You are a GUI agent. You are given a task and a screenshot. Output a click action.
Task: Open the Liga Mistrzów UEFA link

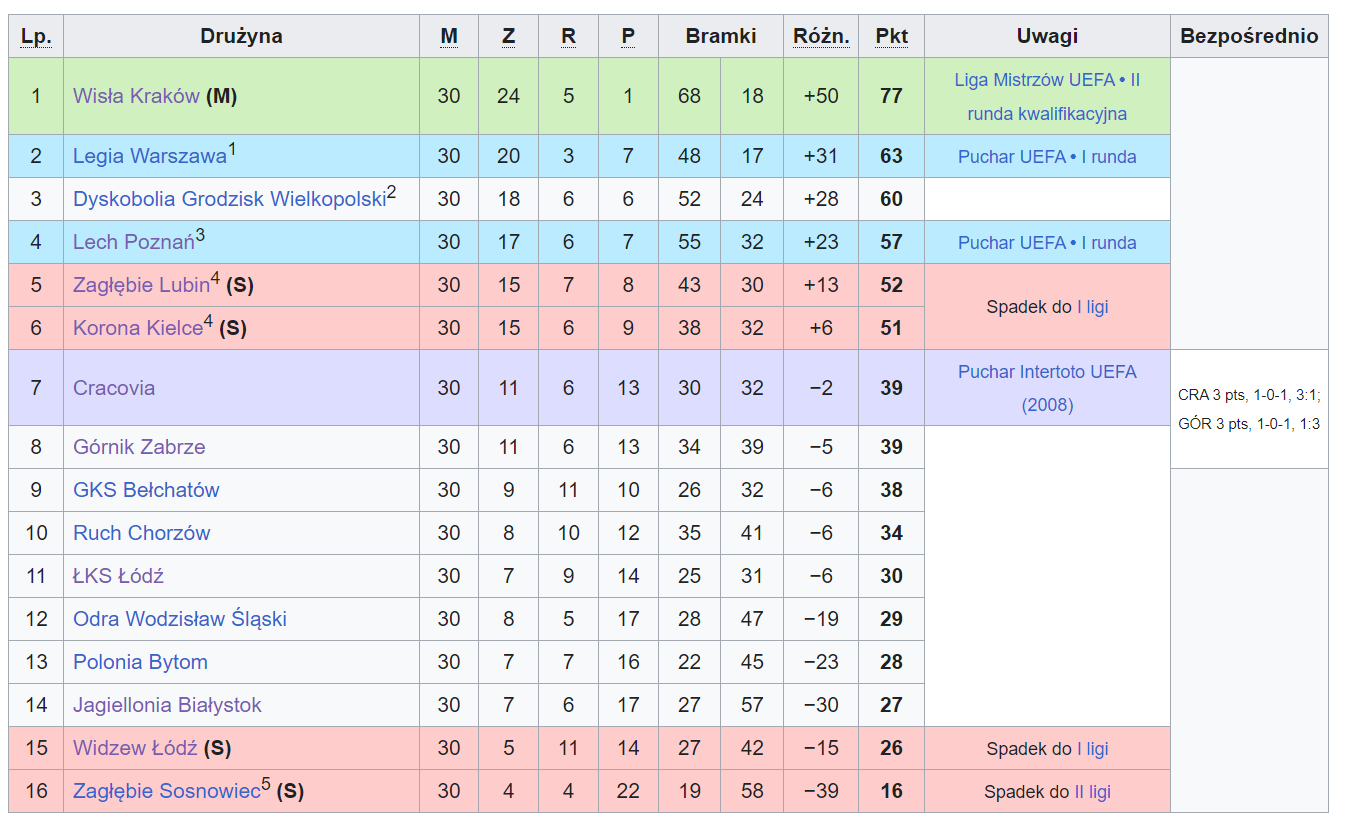pyautogui.click(x=1034, y=81)
